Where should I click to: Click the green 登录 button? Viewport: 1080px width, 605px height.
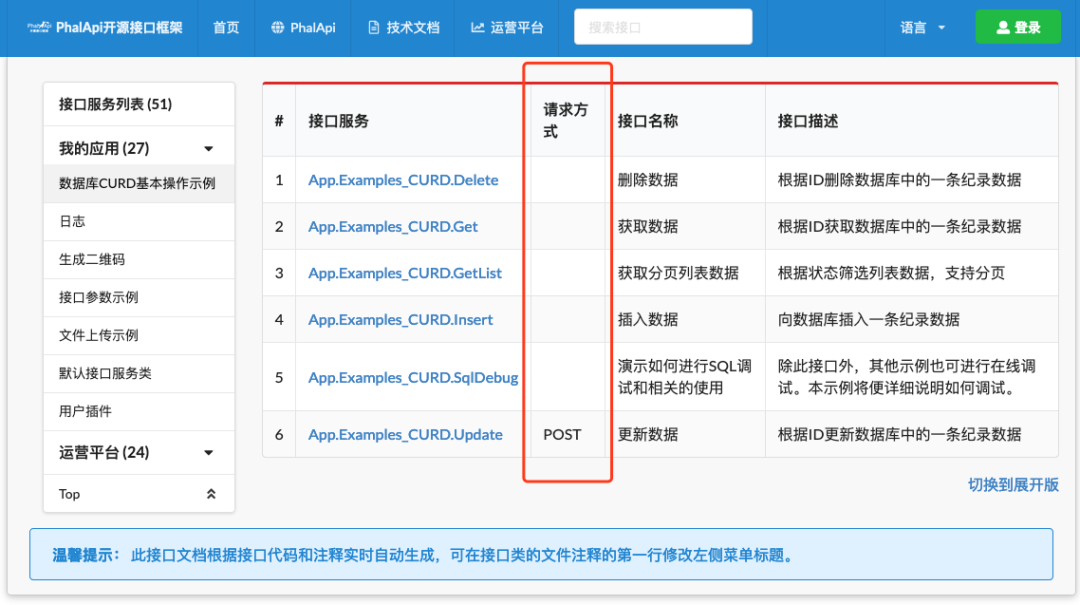pos(1018,28)
